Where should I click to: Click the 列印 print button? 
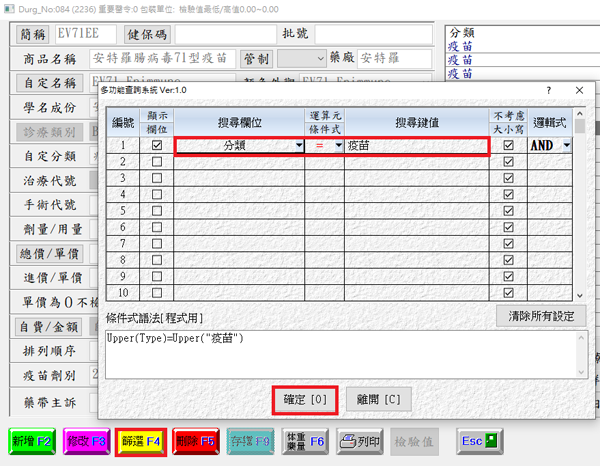(360, 440)
